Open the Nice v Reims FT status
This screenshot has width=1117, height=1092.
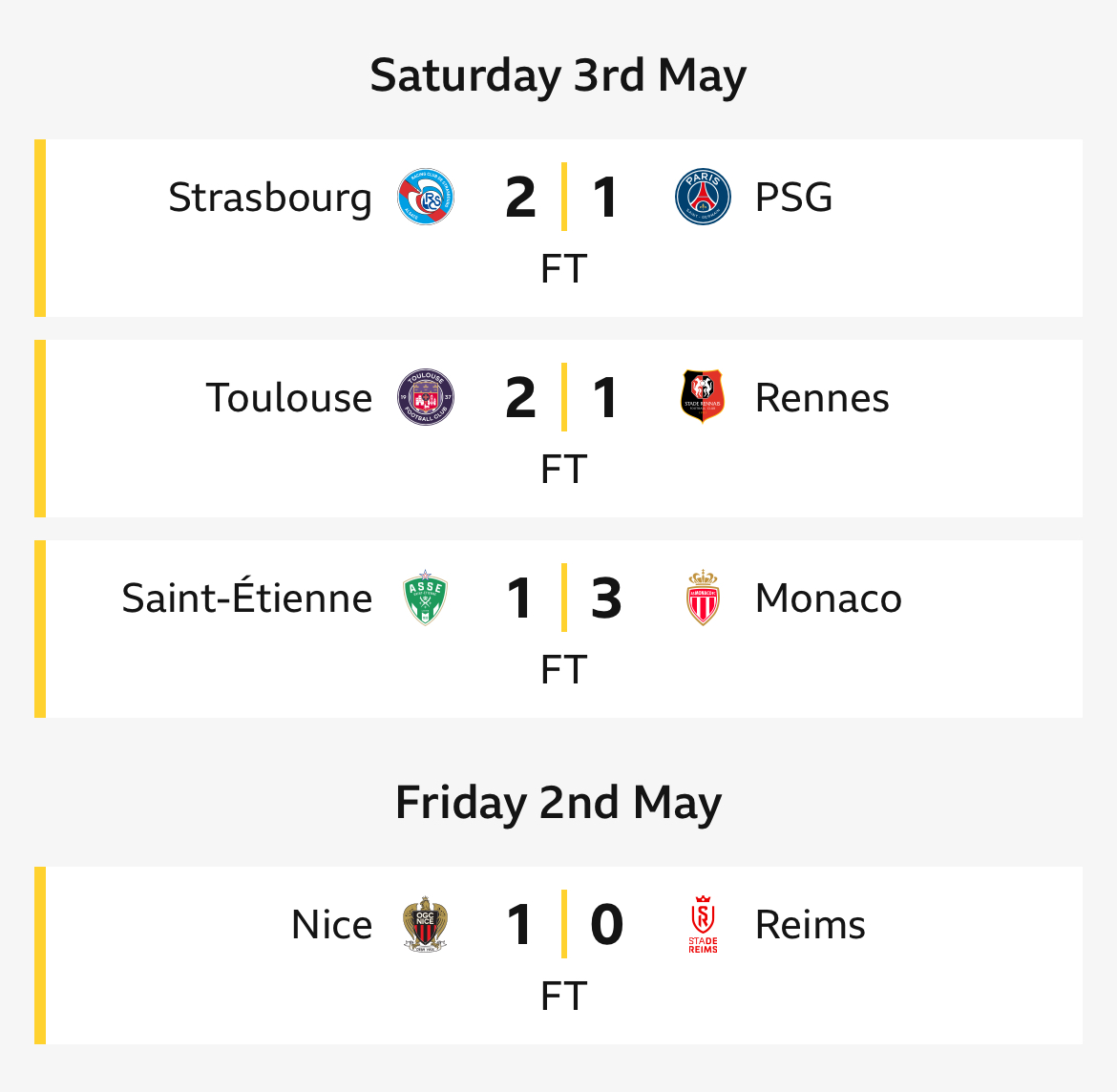(x=563, y=996)
